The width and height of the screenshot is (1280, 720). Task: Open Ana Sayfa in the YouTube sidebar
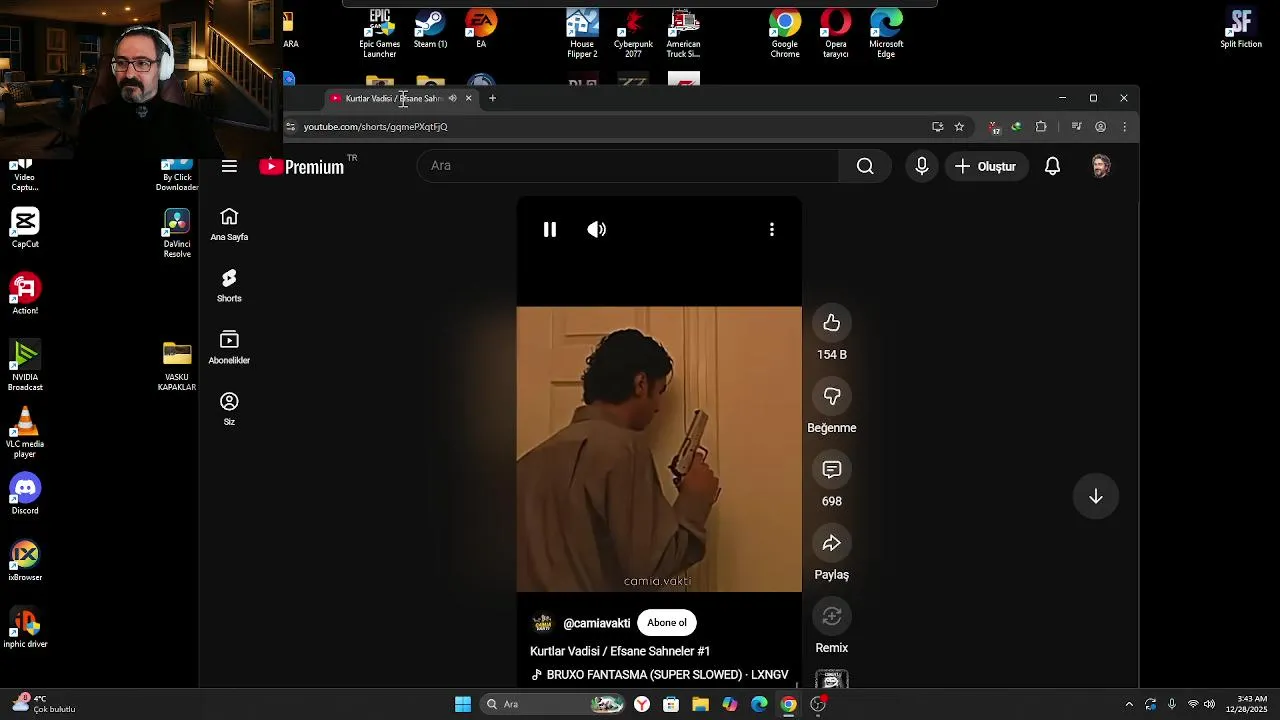click(x=229, y=225)
